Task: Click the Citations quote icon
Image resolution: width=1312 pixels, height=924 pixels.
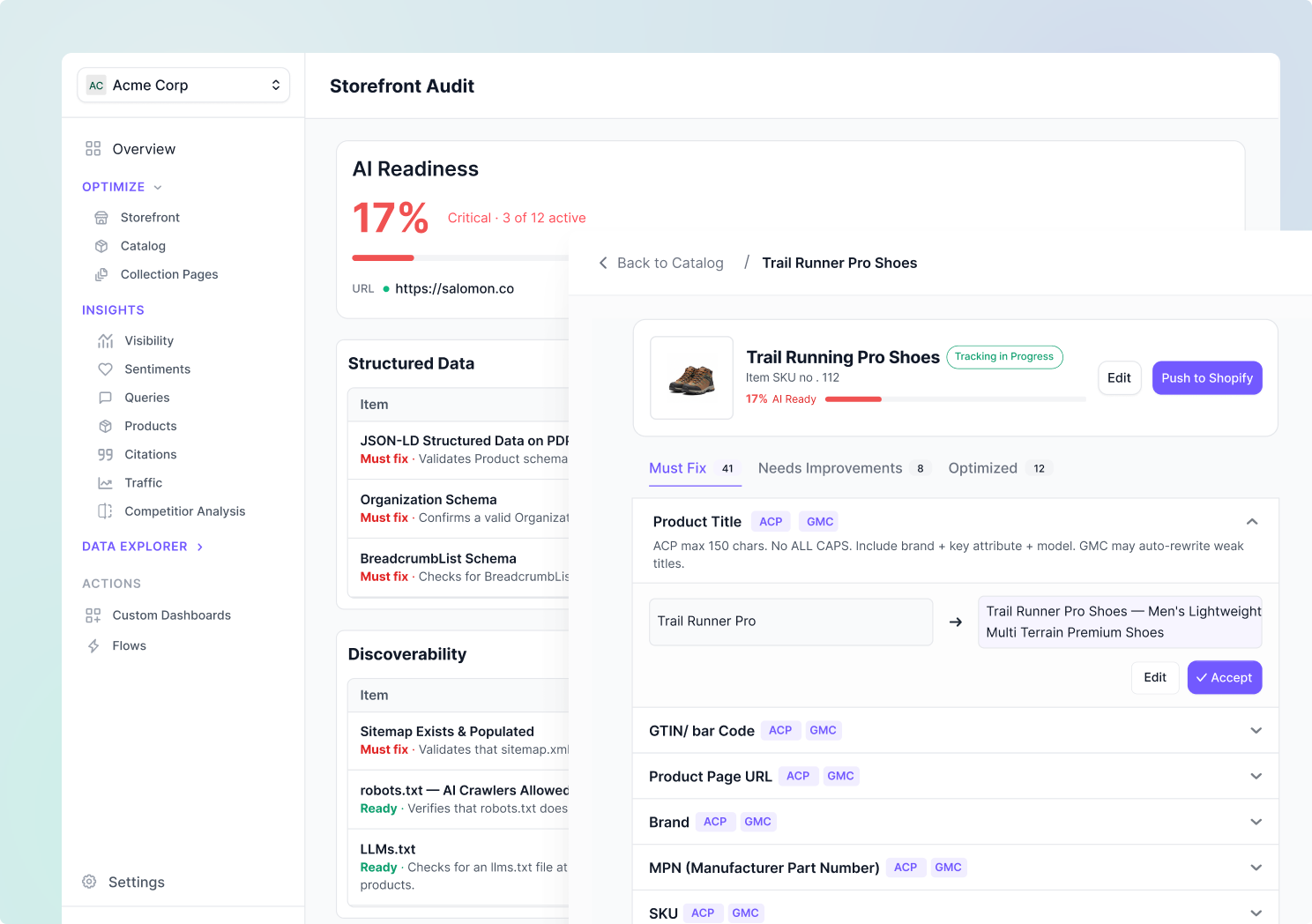Action: 105,455
